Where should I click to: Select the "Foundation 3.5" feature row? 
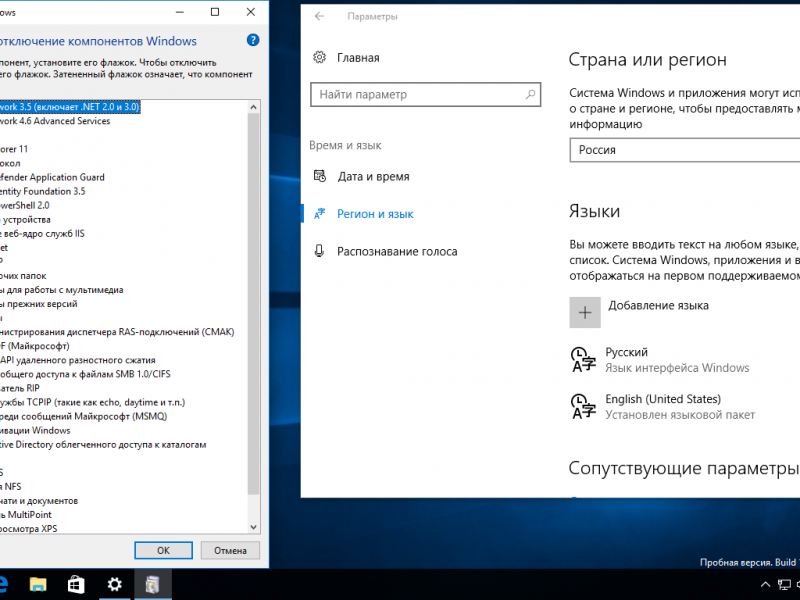click(x=43, y=191)
